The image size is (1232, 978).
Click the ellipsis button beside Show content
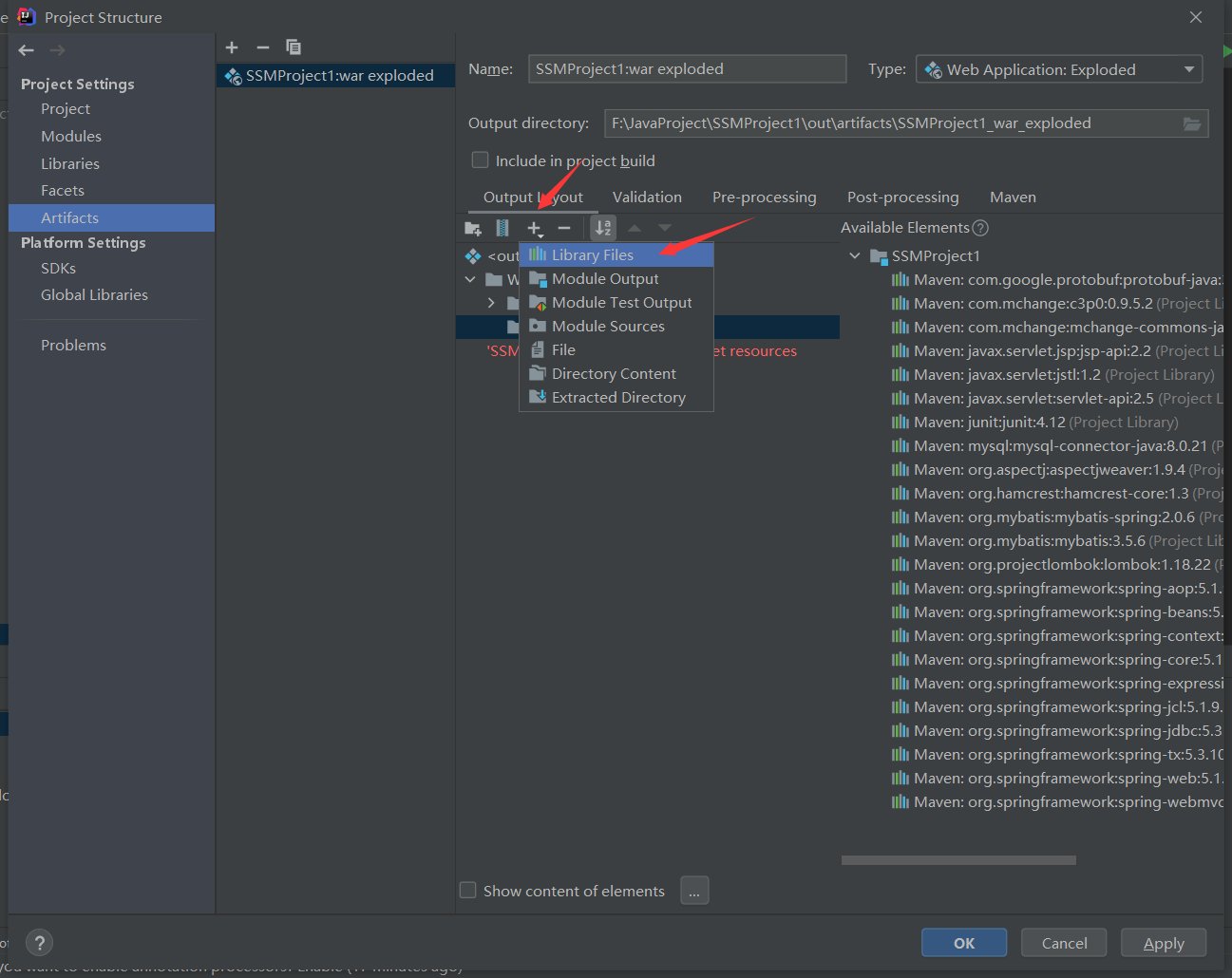[x=694, y=891]
